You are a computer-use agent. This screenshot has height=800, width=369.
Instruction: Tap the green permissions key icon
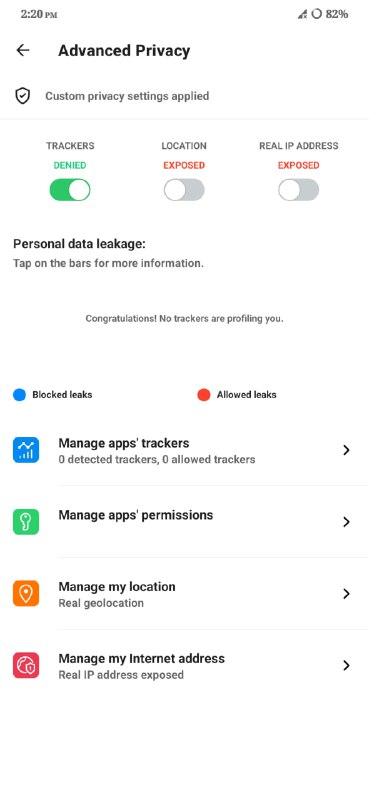tap(26, 521)
